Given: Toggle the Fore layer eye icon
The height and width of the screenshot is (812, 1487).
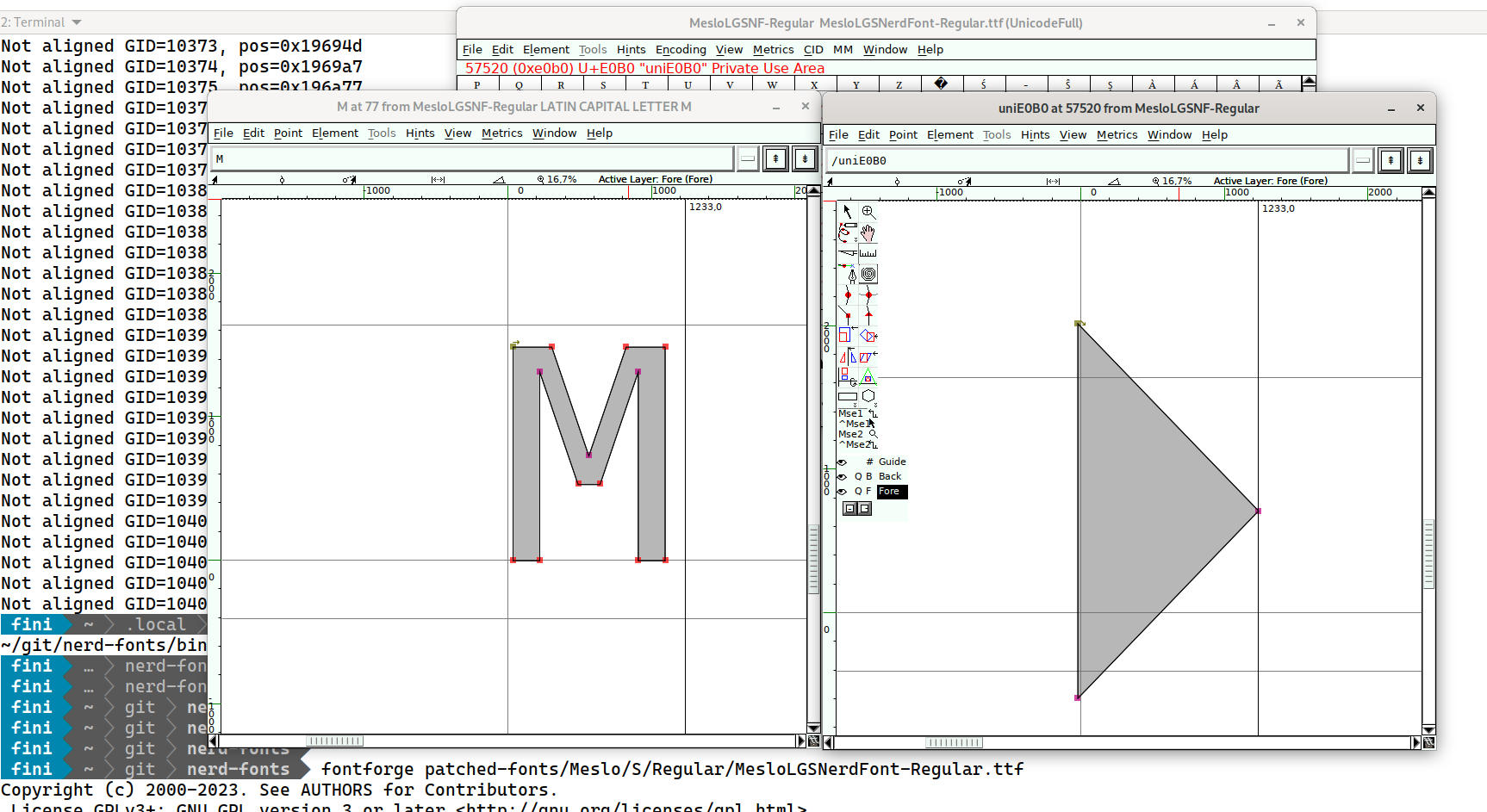Looking at the screenshot, I should pos(842,492).
